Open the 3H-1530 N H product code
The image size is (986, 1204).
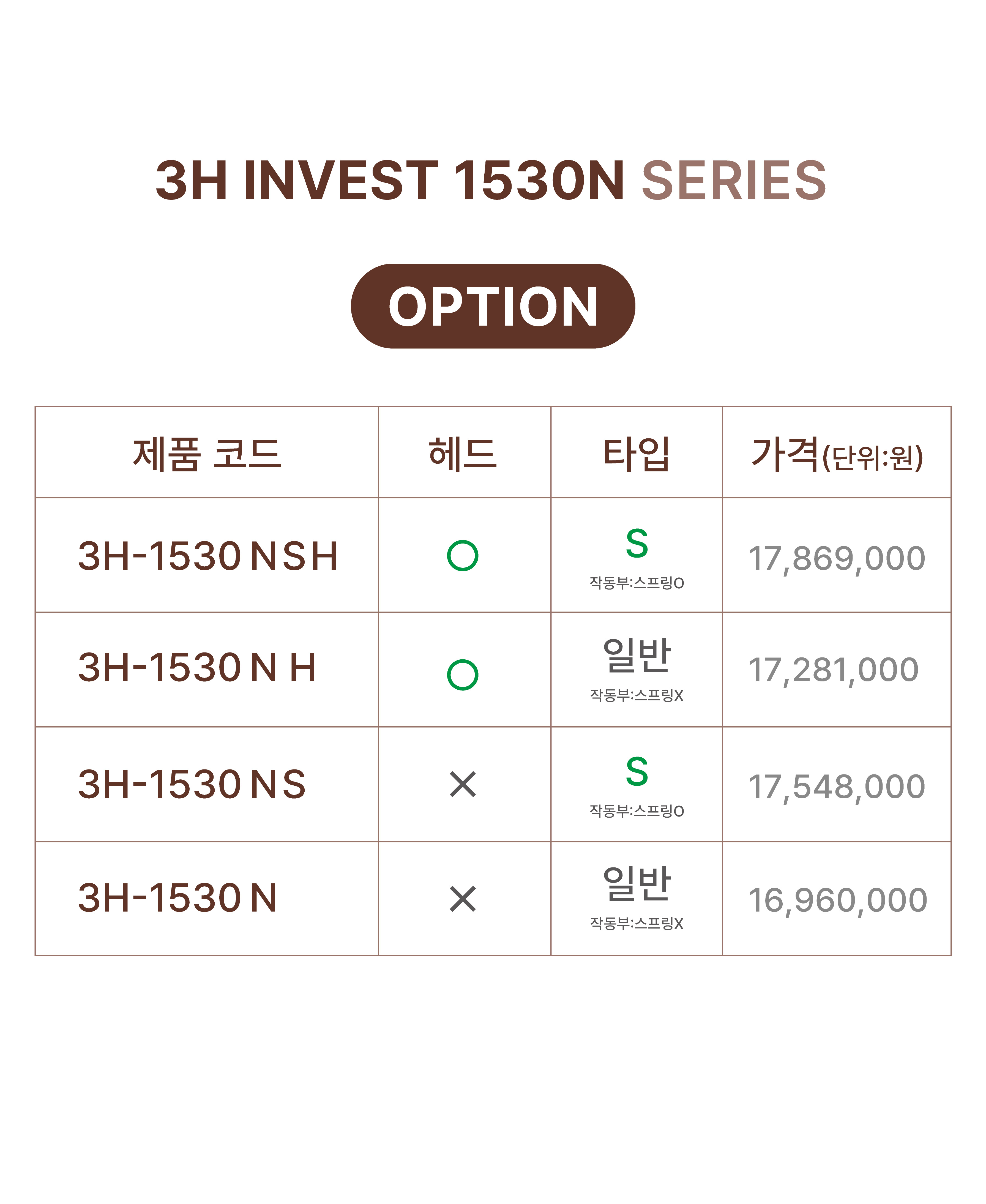pyautogui.click(x=196, y=667)
